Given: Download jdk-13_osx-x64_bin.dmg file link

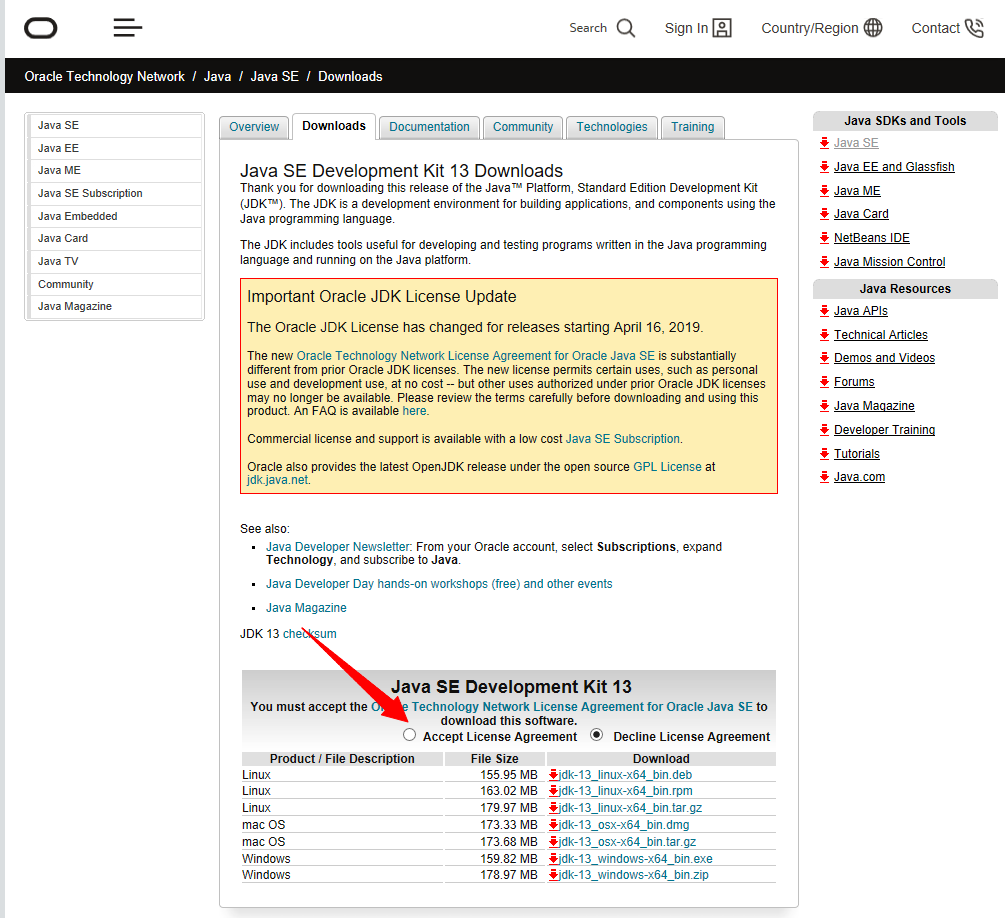Looking at the screenshot, I should click(624, 824).
